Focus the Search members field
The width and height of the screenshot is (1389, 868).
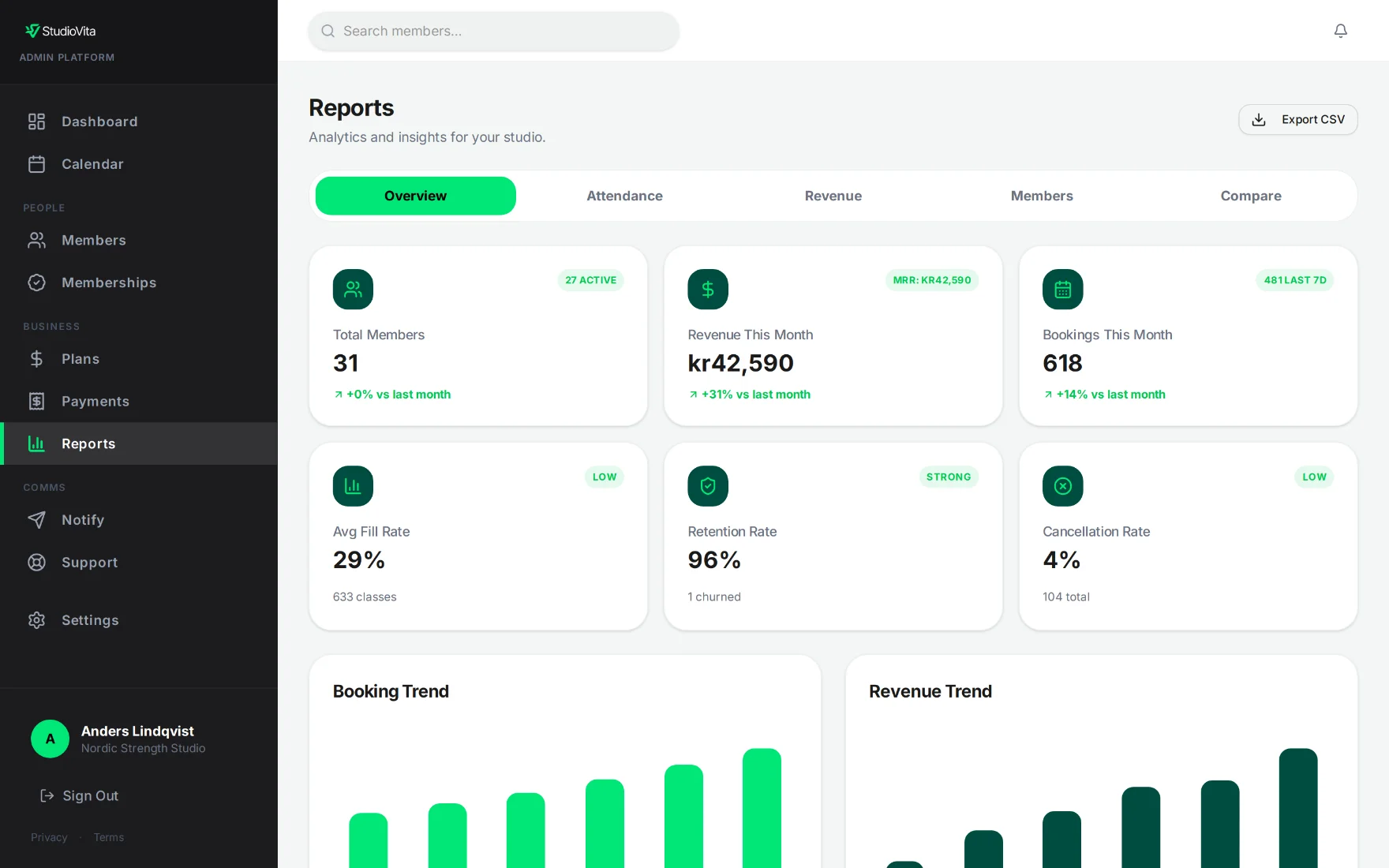pyautogui.click(x=494, y=31)
